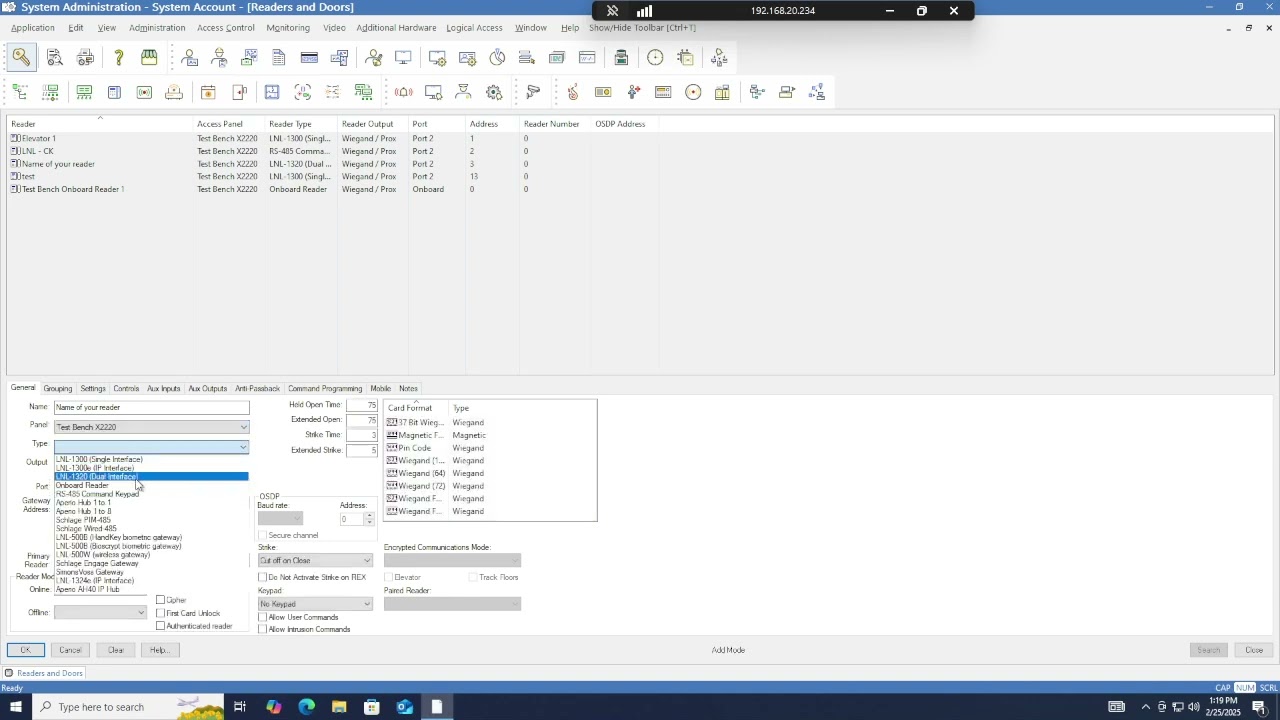Click the key/login icon in the toolbar
The width and height of the screenshot is (1280, 720).
pyautogui.click(x=22, y=58)
